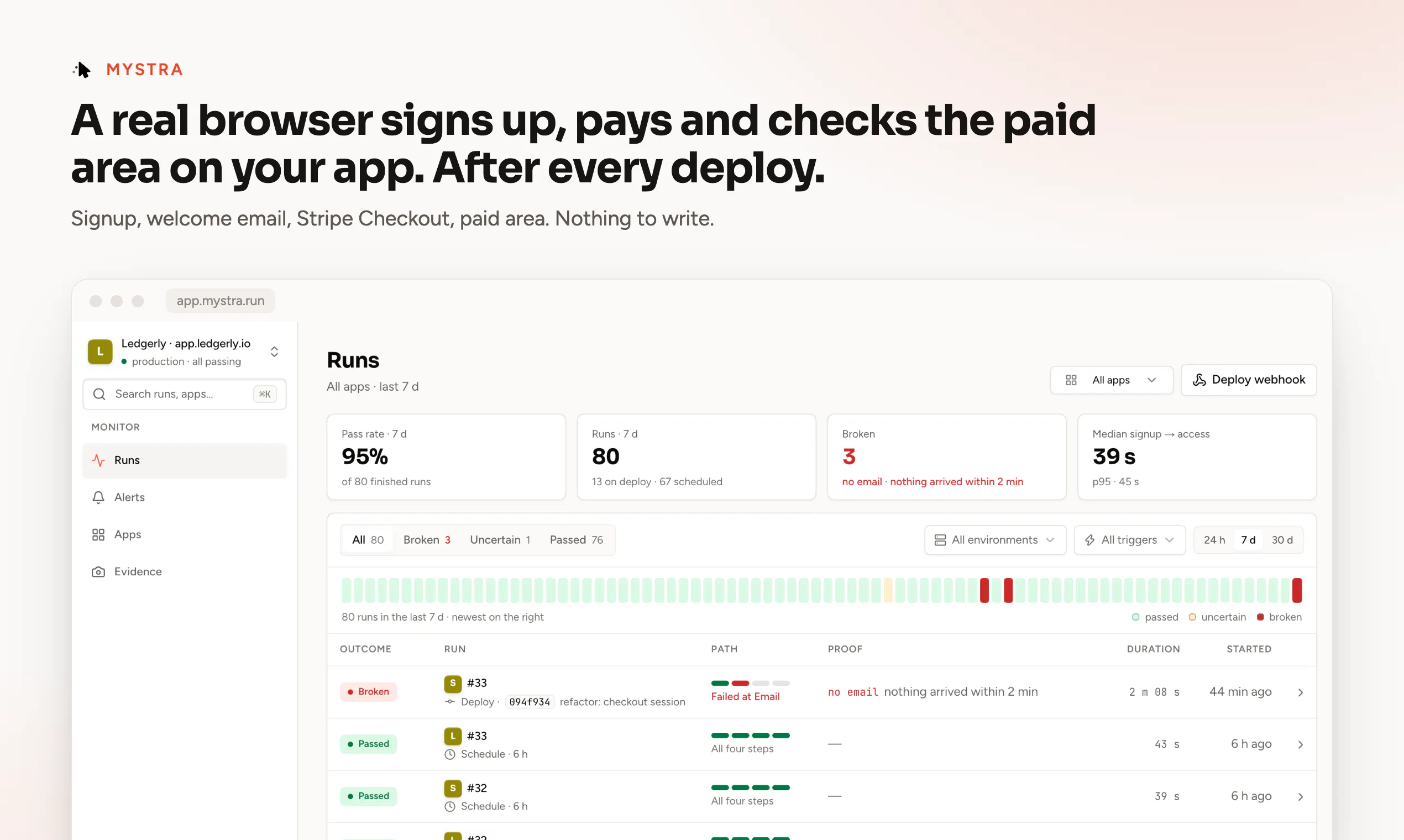Open the broken run started 44 min ago
This screenshot has width=1404, height=840.
(821, 692)
